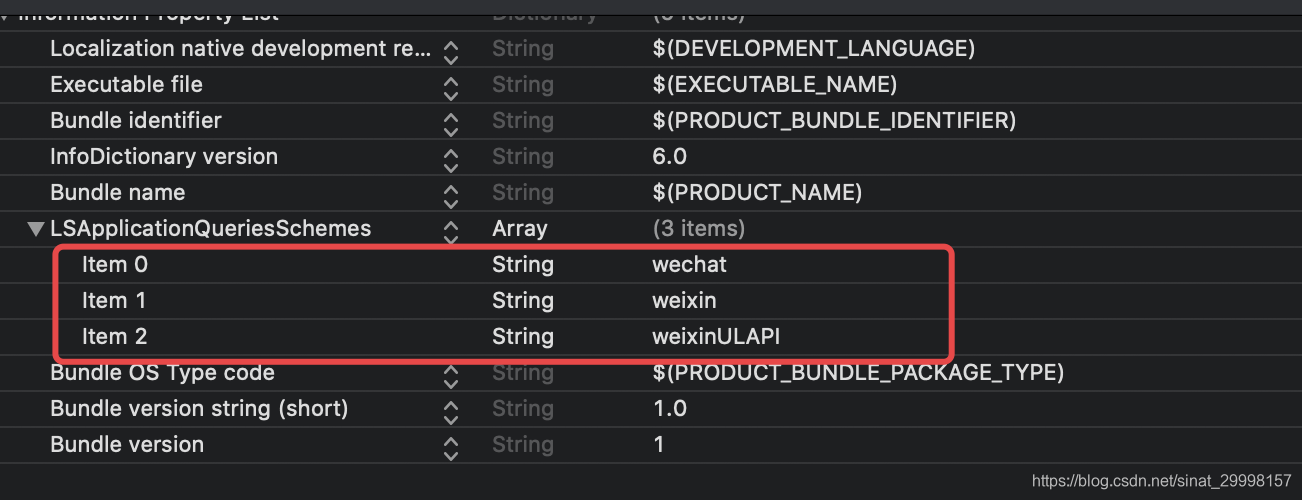1302x500 pixels.
Task: Open key stepper for LSApplicationQueriesSchemes
Action: point(451,230)
